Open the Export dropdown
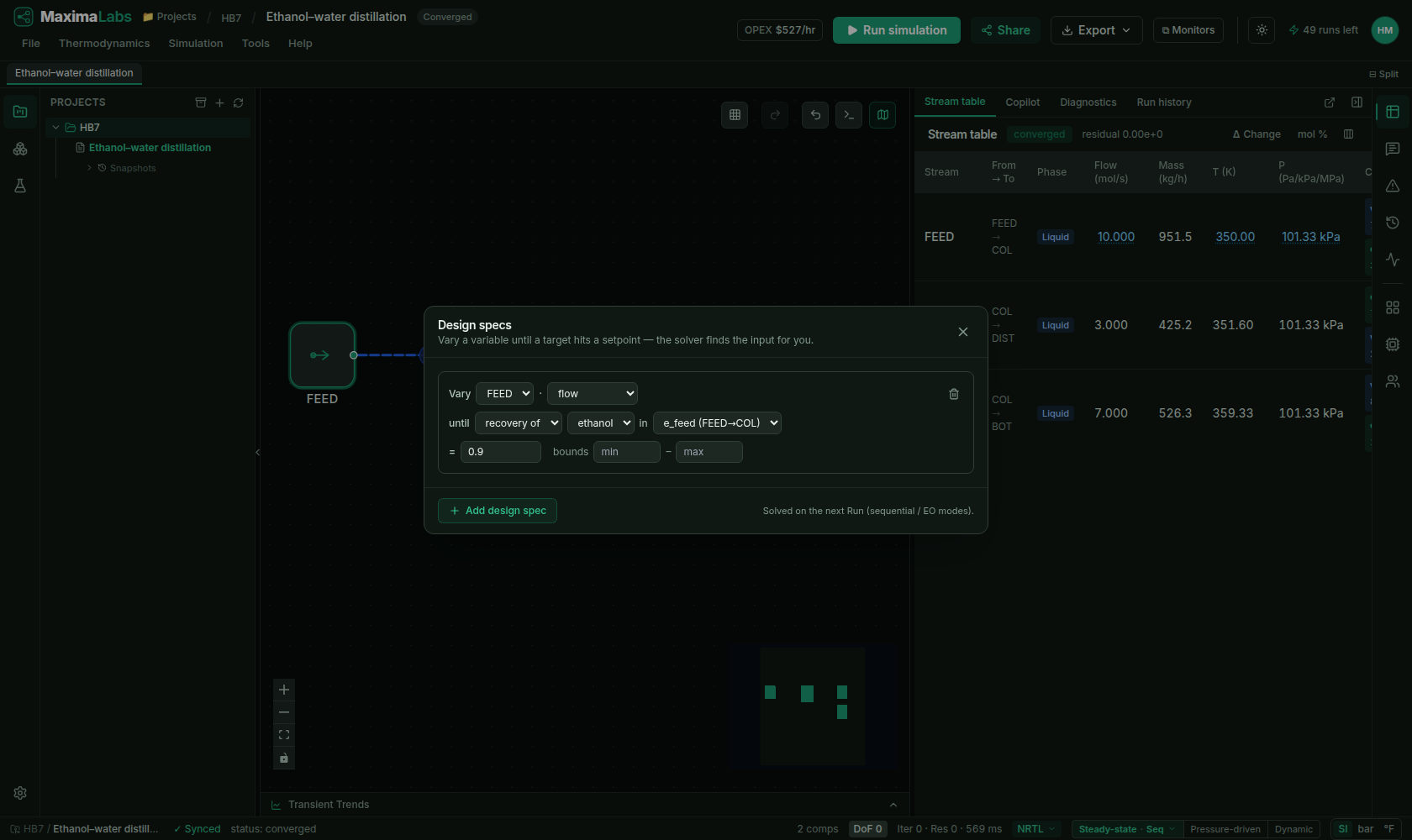Viewport: 1412px width, 840px height. pos(1096,30)
